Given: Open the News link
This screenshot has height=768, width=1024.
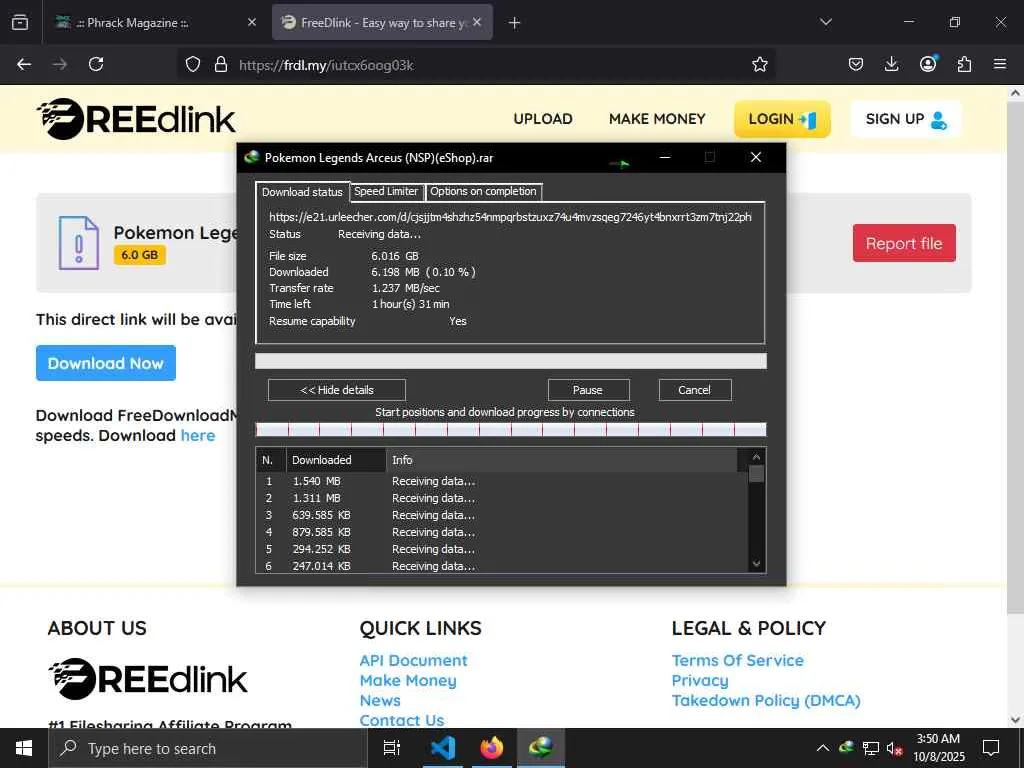Looking at the screenshot, I should point(380,700).
